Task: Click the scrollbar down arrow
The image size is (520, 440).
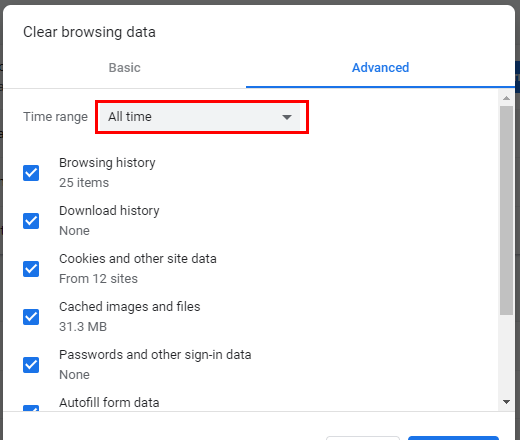Action: (506, 402)
